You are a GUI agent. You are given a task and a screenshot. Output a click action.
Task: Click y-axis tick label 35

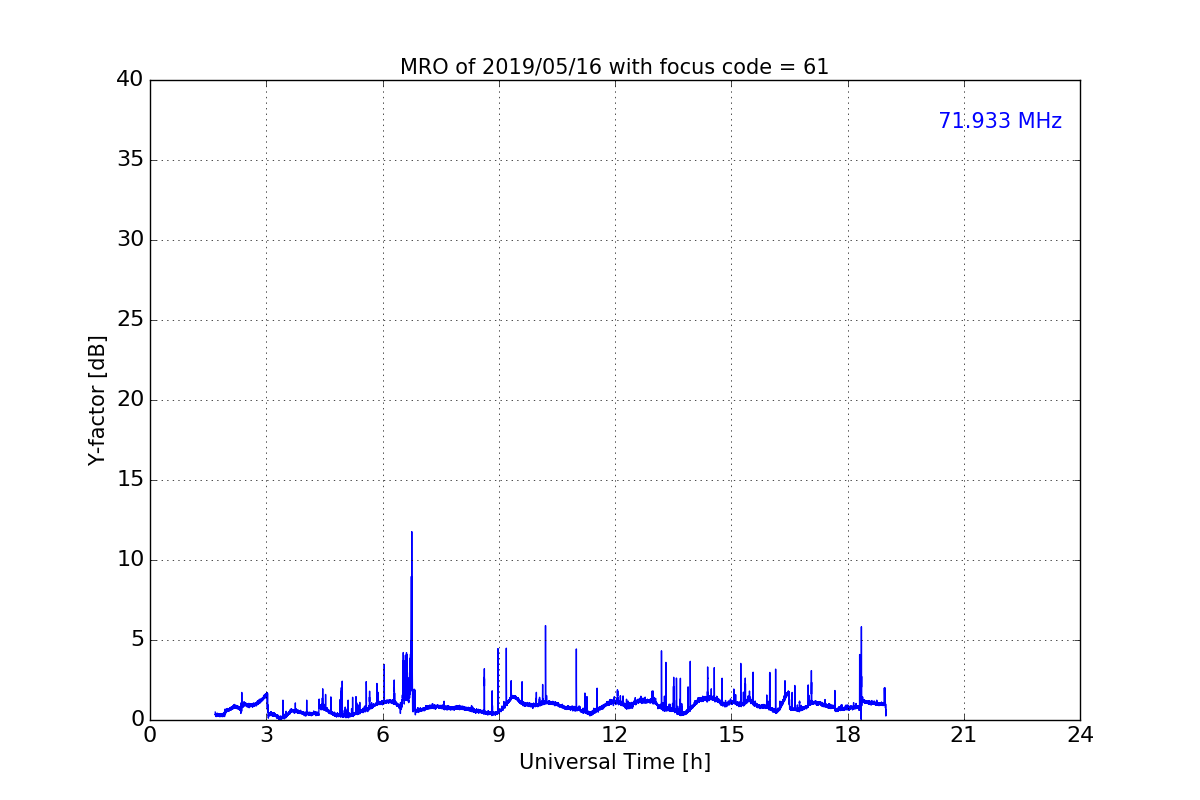coord(129,160)
